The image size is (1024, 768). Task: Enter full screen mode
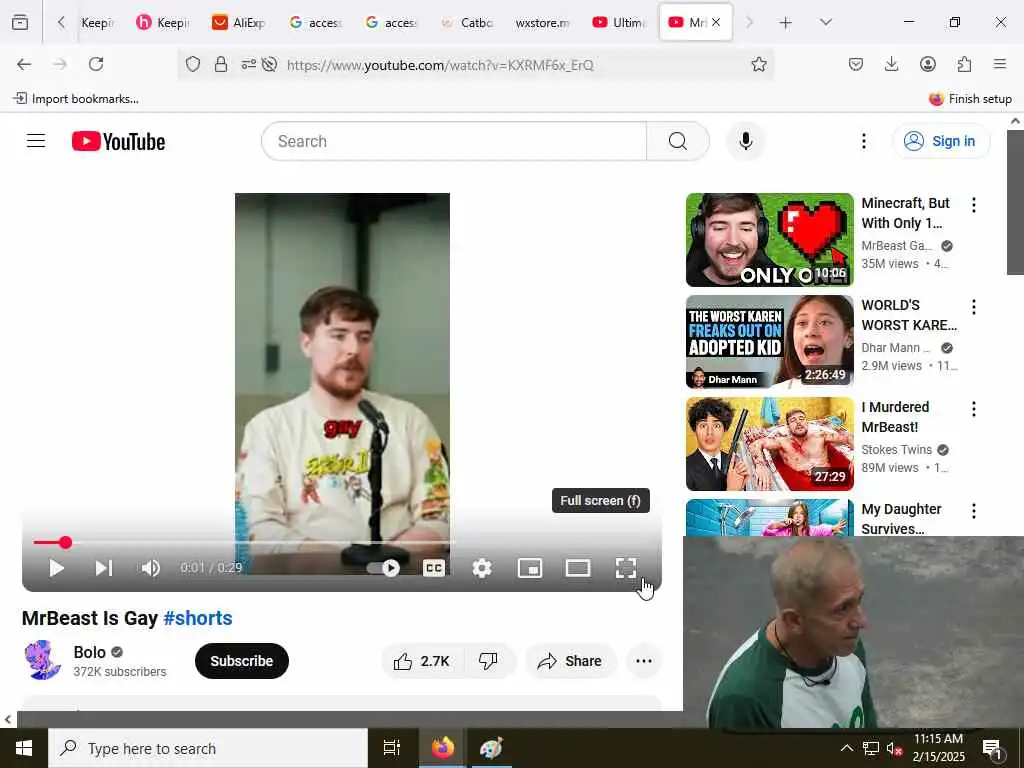point(626,568)
